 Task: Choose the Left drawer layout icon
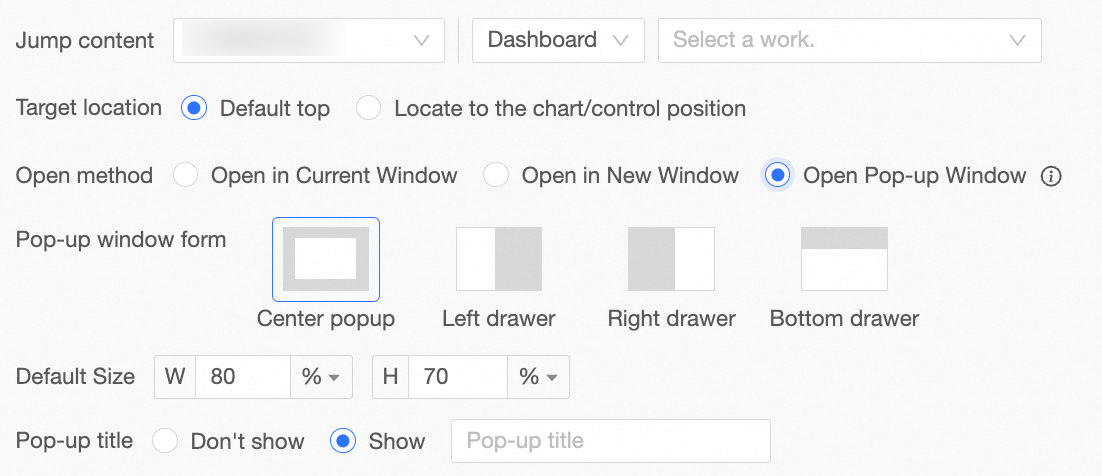(499, 259)
